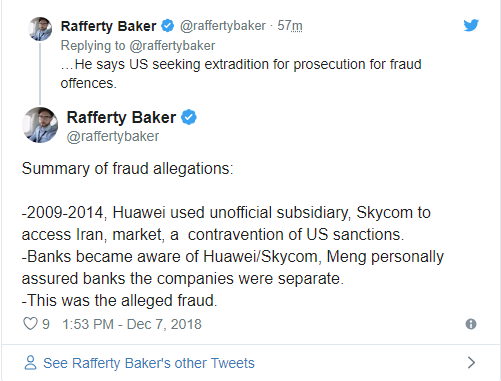Click the @raffertybaker handle beside the top name
This screenshot has width=501, height=381.
coord(223,26)
